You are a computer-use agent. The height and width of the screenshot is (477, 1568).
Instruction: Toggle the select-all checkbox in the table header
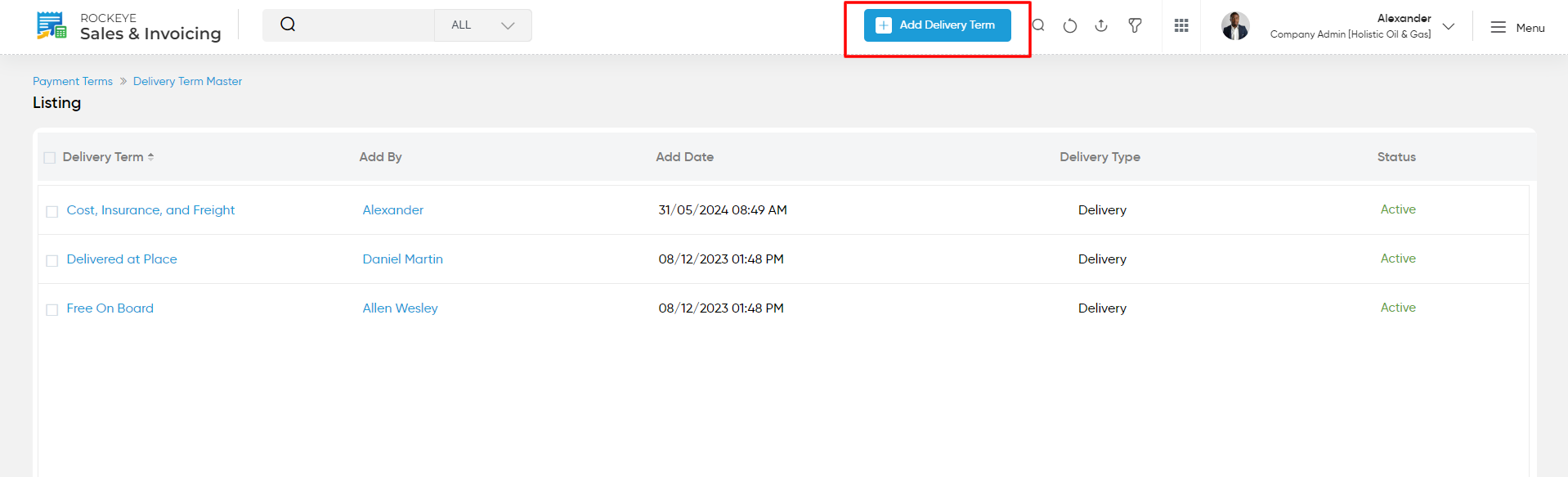point(49,157)
